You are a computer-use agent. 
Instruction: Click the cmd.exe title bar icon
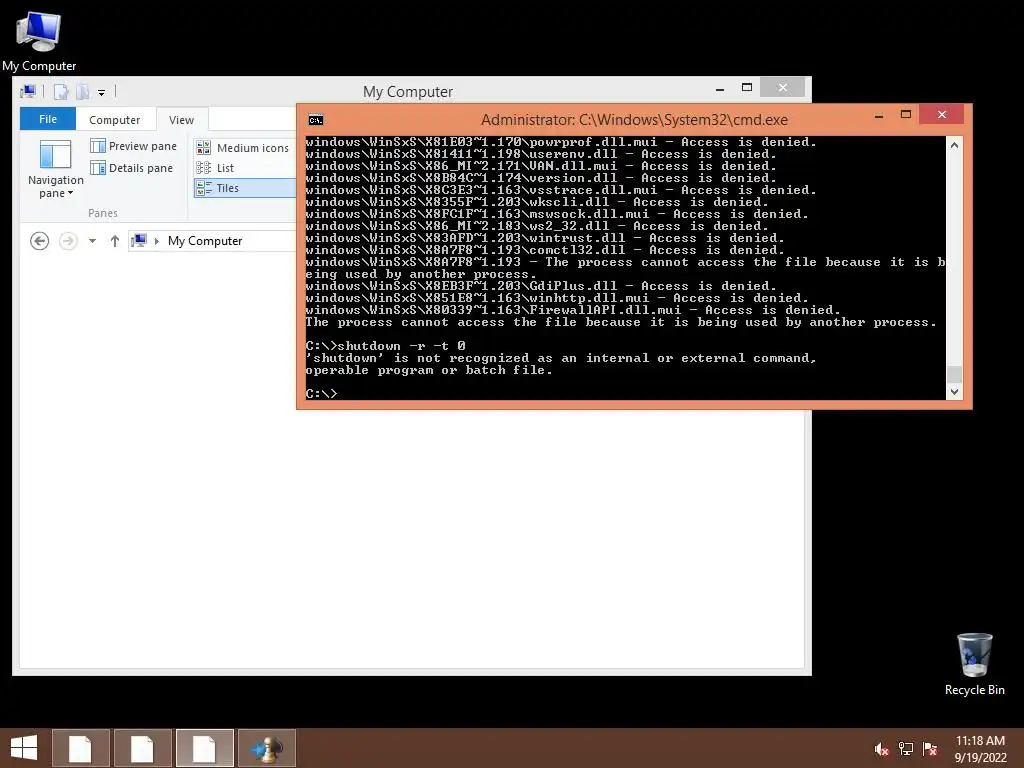[x=315, y=120]
